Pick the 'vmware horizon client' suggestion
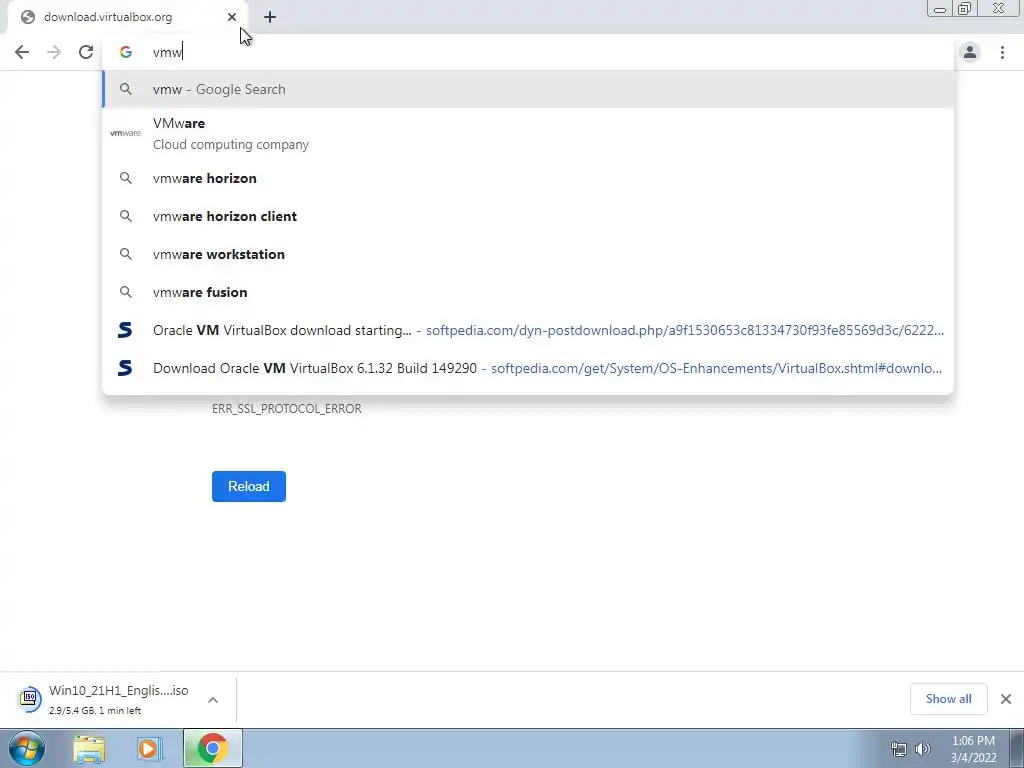Screen dimensions: 1024x768 click(x=528, y=216)
